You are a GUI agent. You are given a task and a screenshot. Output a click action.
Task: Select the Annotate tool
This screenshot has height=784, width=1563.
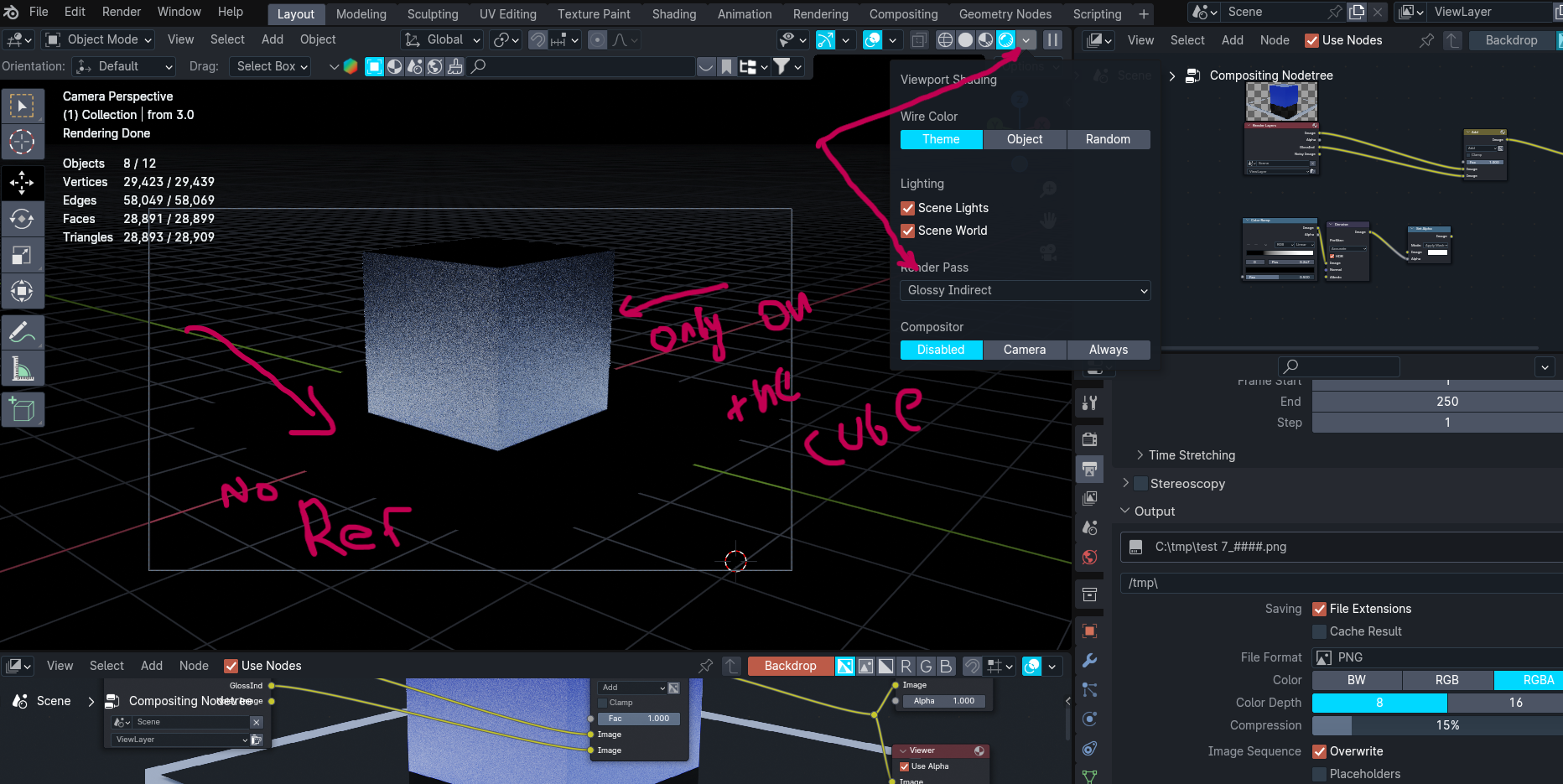(x=22, y=332)
